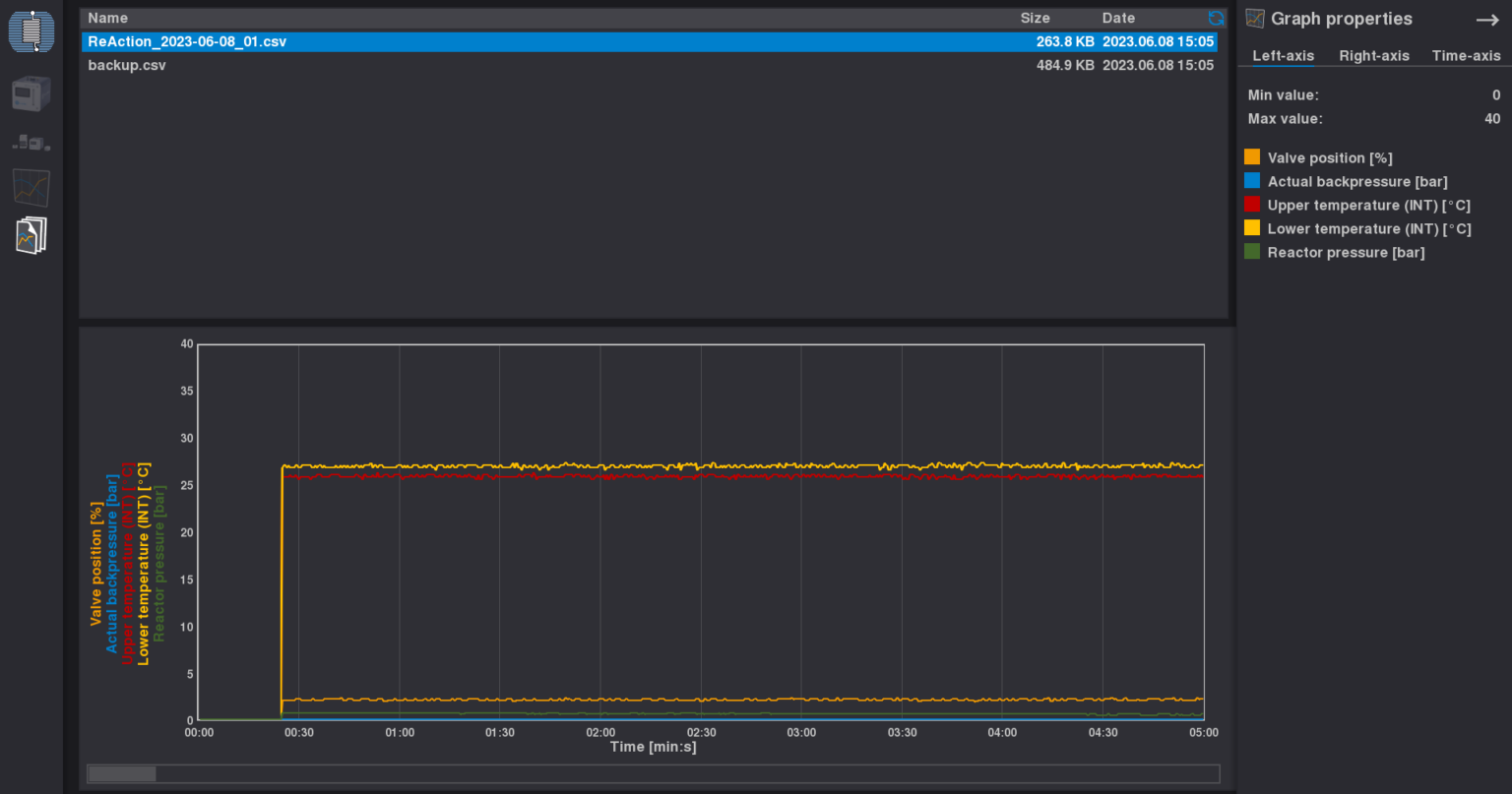Switch to the Time-axis tab
This screenshot has height=794, width=1512.
tap(1466, 56)
